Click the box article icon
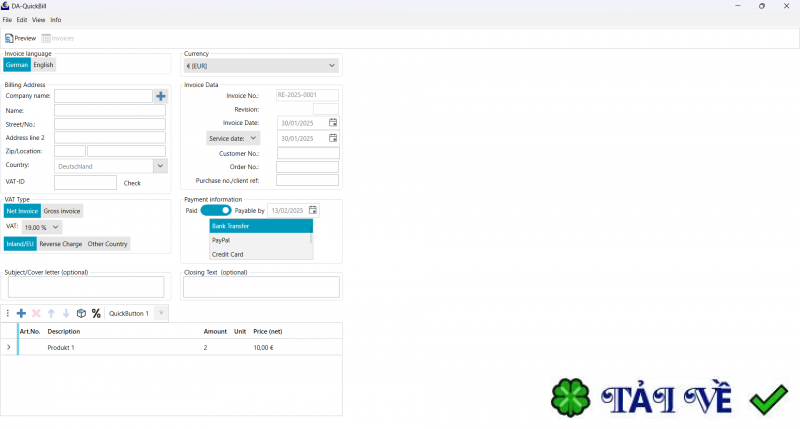The image size is (800, 429). [81, 313]
